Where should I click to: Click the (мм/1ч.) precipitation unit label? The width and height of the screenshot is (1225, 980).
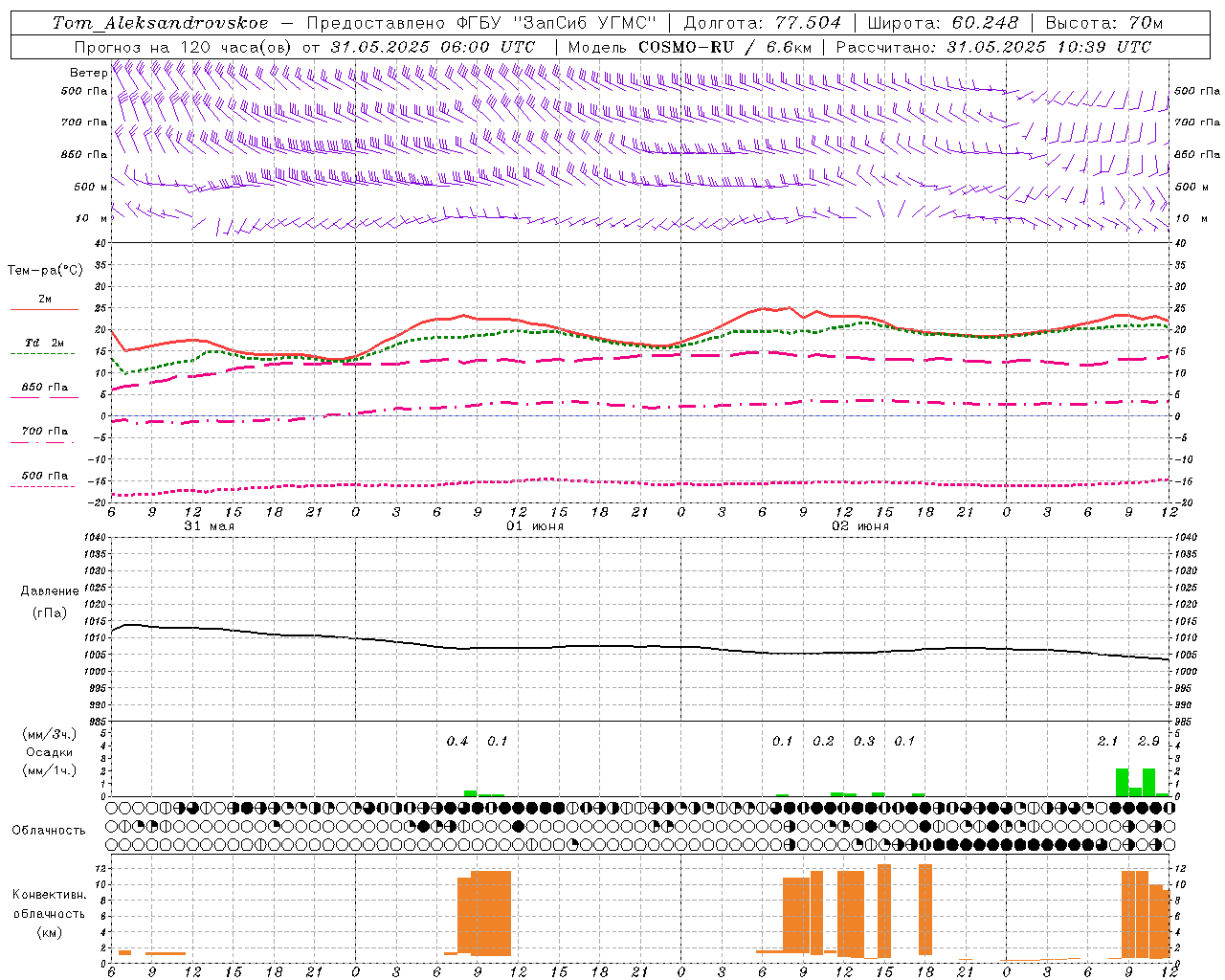50,770
